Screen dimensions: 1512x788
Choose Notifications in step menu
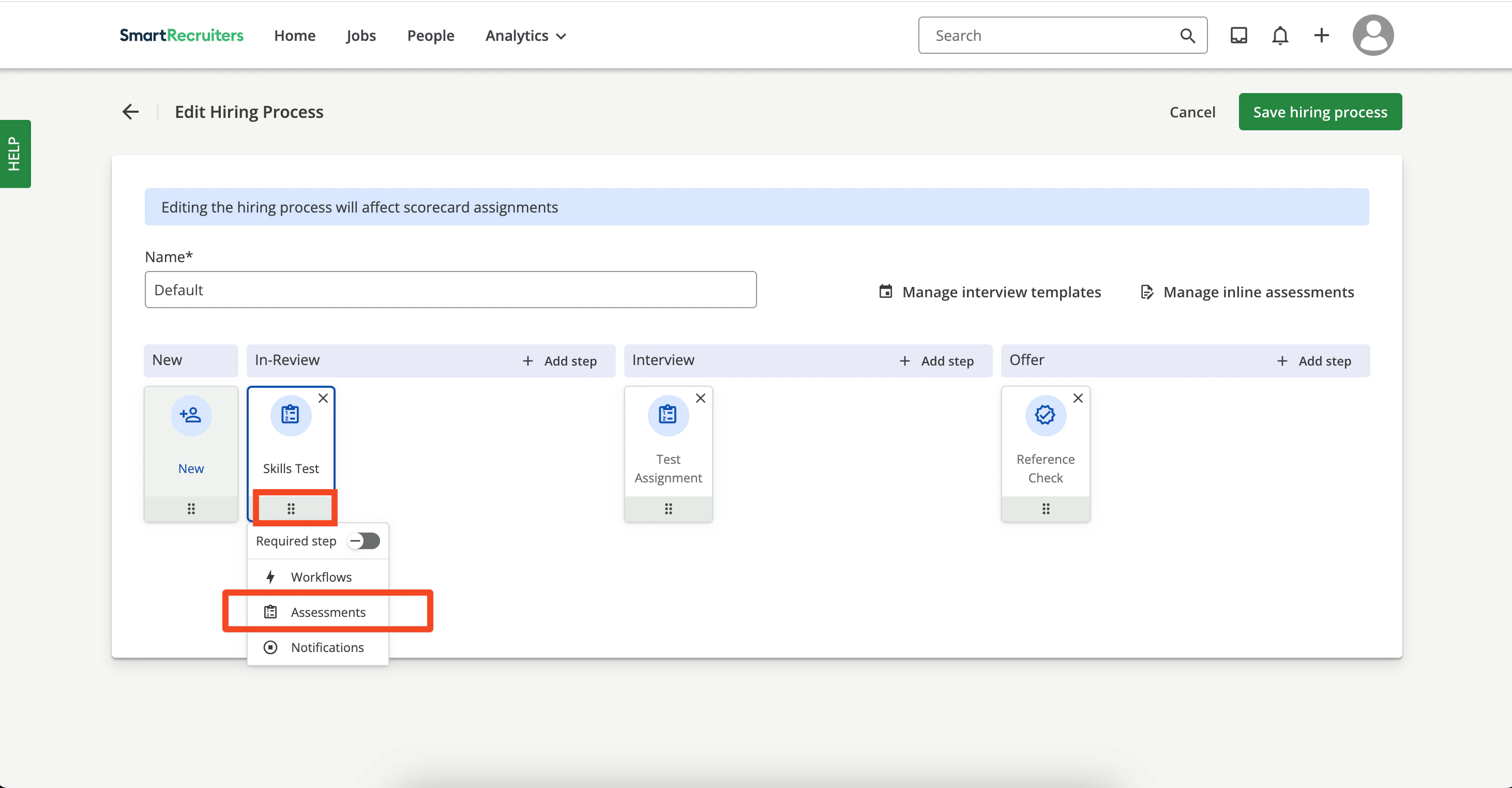point(327,647)
